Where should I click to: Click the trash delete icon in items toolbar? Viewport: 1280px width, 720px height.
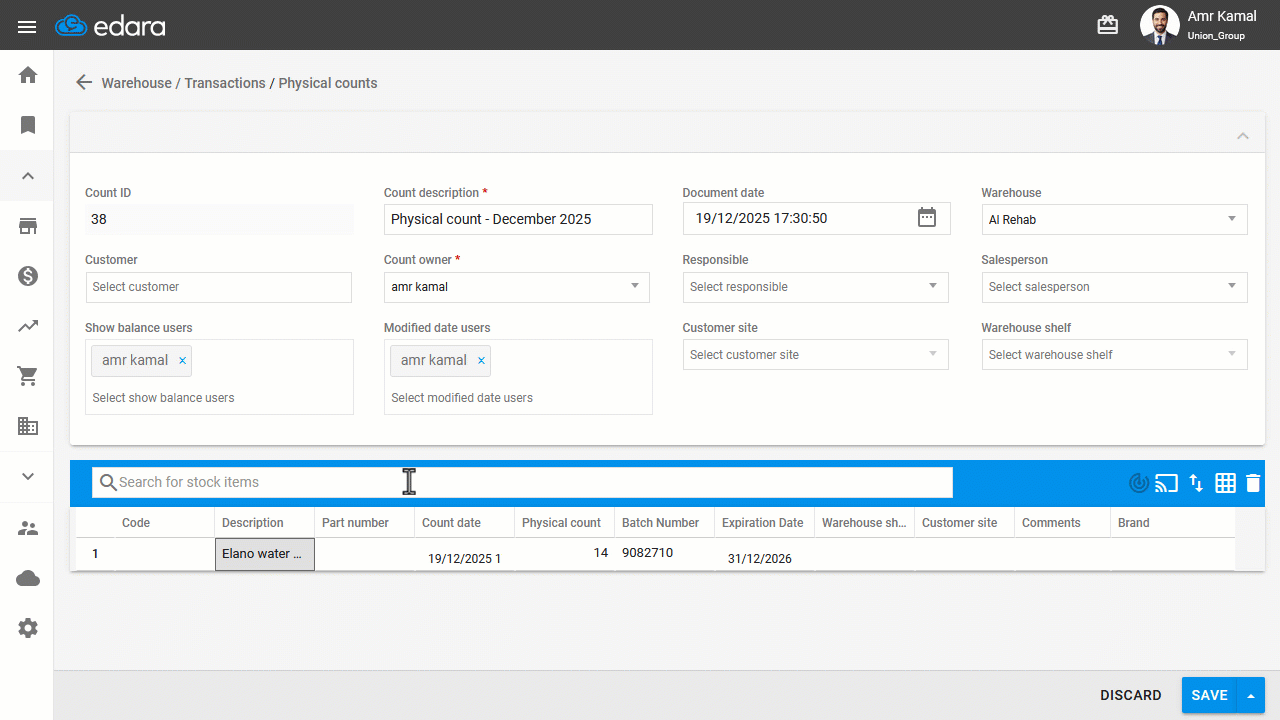(1253, 483)
